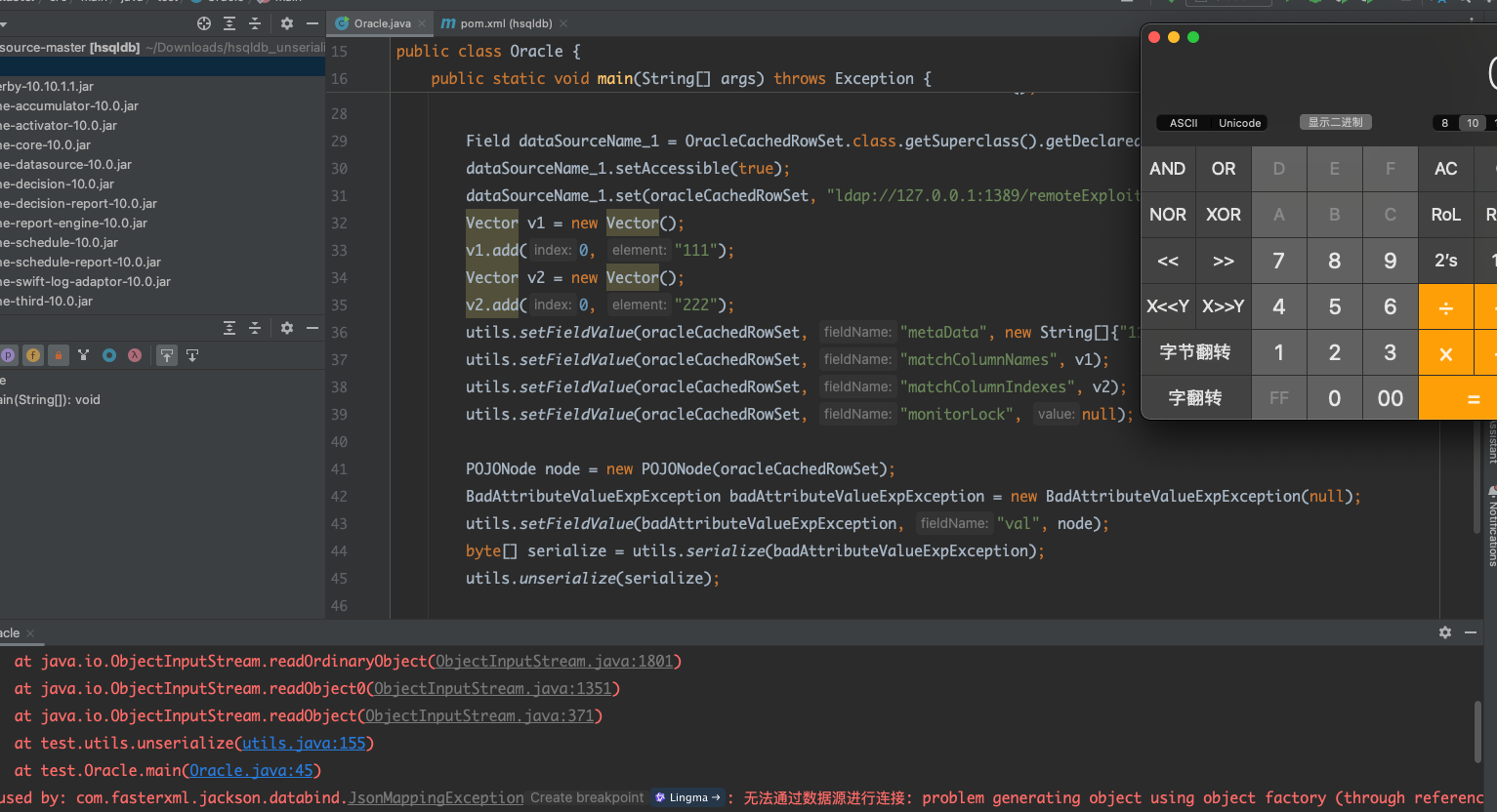Select ASCII mode in calculator
Screen dimensions: 1497x812
tap(1184, 123)
